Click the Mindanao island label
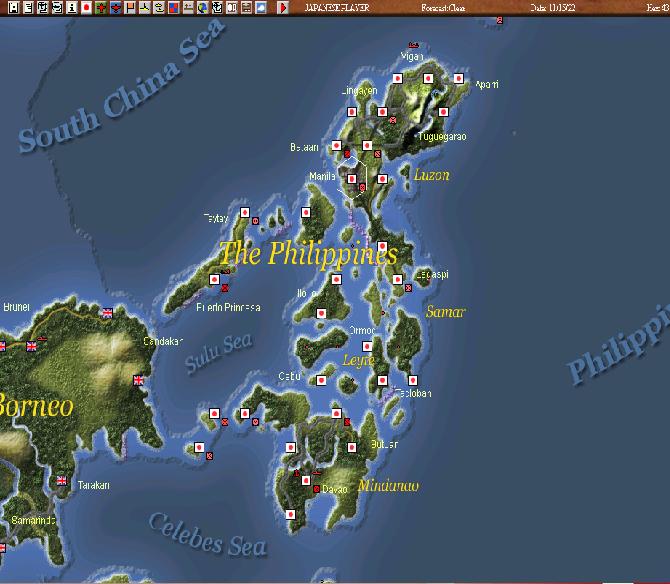This screenshot has width=670, height=584. click(x=388, y=486)
